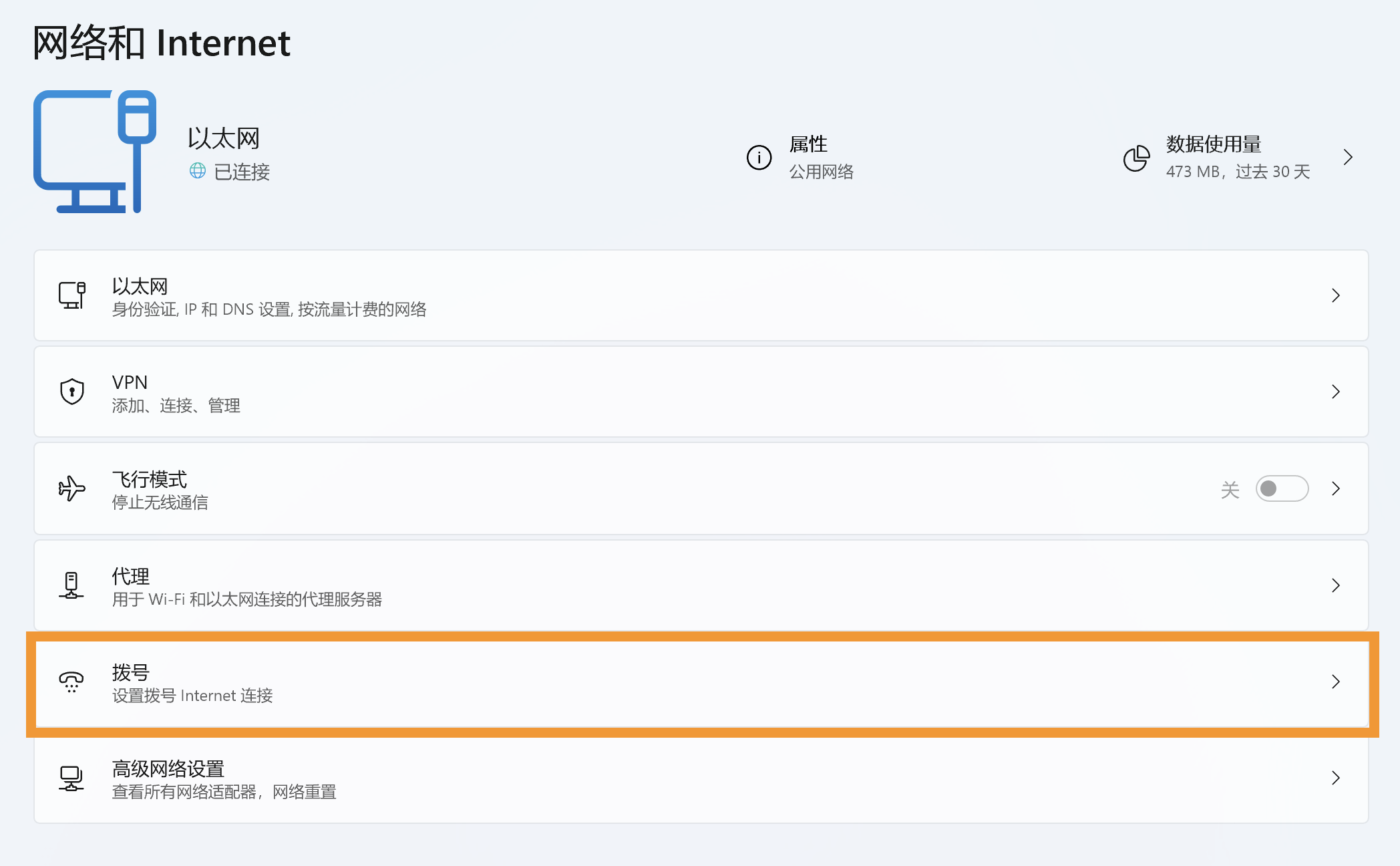Open 高级网络设置 advanced network settings
Viewport: 1400px width, 866px height.
coord(701,778)
